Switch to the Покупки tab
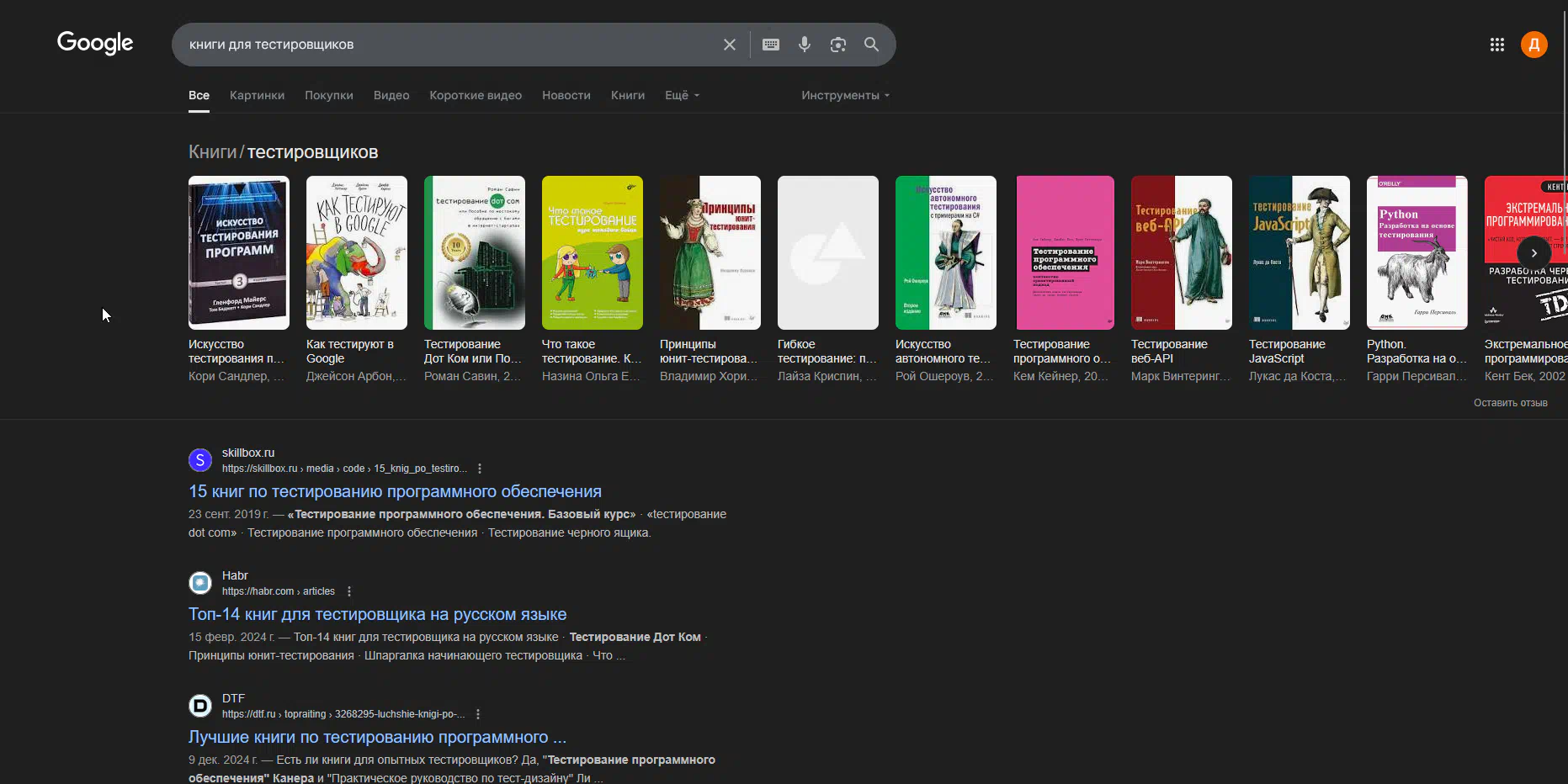This screenshot has height=784, width=1568. tap(329, 95)
